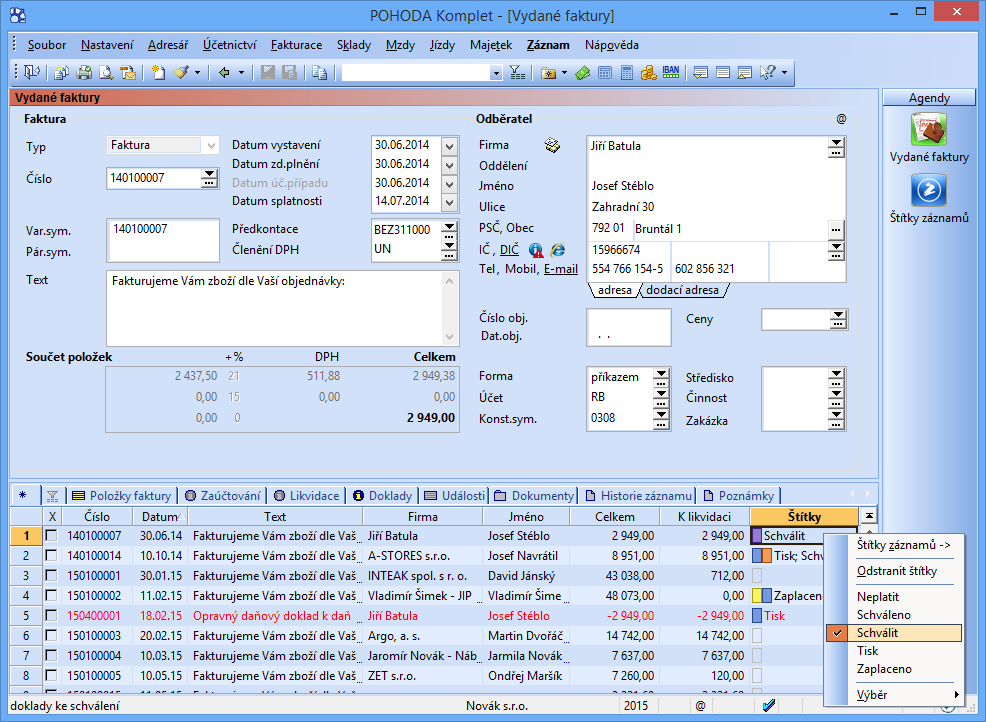This screenshot has height=722, width=986.
Task: Tick the checkbox for invoice 150400001
Action: tap(52, 616)
